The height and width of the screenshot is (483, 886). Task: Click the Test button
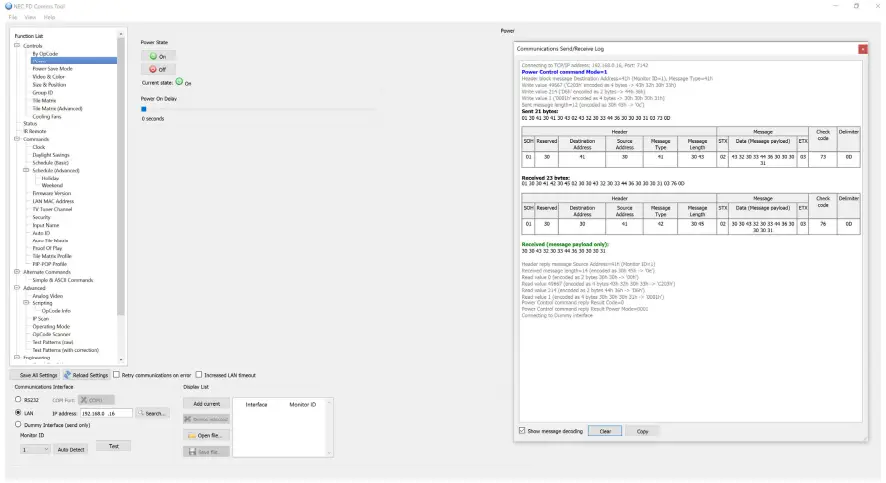[x=114, y=446]
